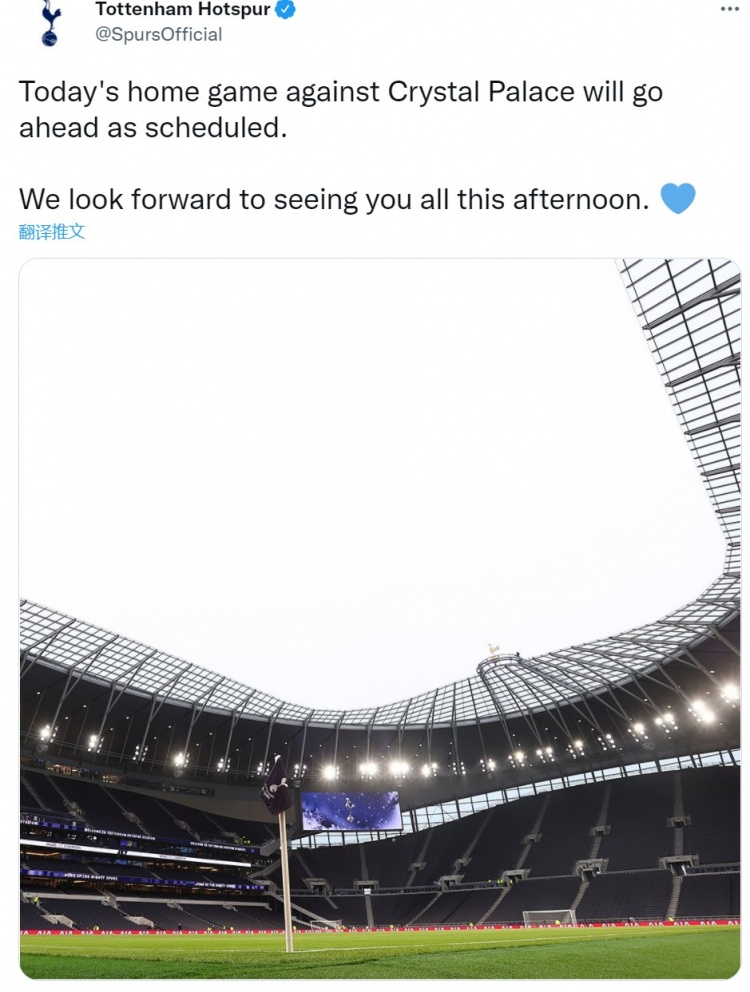The width and height of the screenshot is (750, 992).
Task: Click the grass pitch in the photo
Action: pyautogui.click(x=380, y=954)
